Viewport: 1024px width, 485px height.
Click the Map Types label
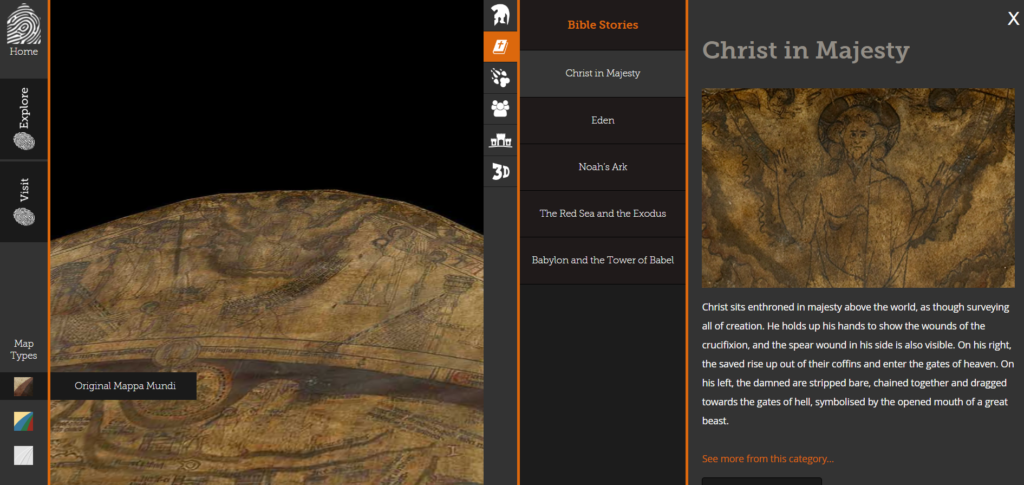[x=24, y=350]
